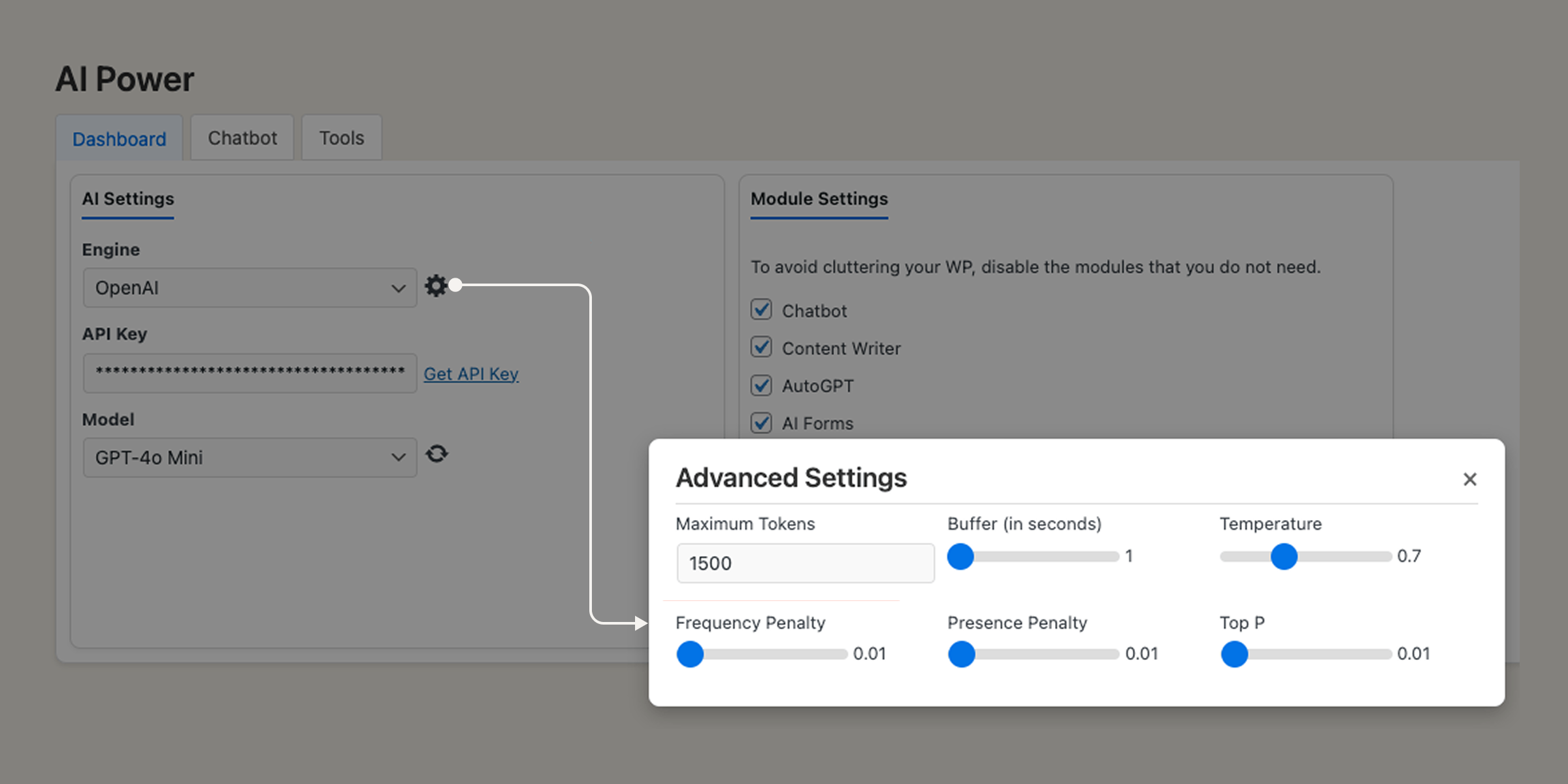This screenshot has width=1568, height=784.
Task: Click the Maximum Tokens input field
Action: 805,563
